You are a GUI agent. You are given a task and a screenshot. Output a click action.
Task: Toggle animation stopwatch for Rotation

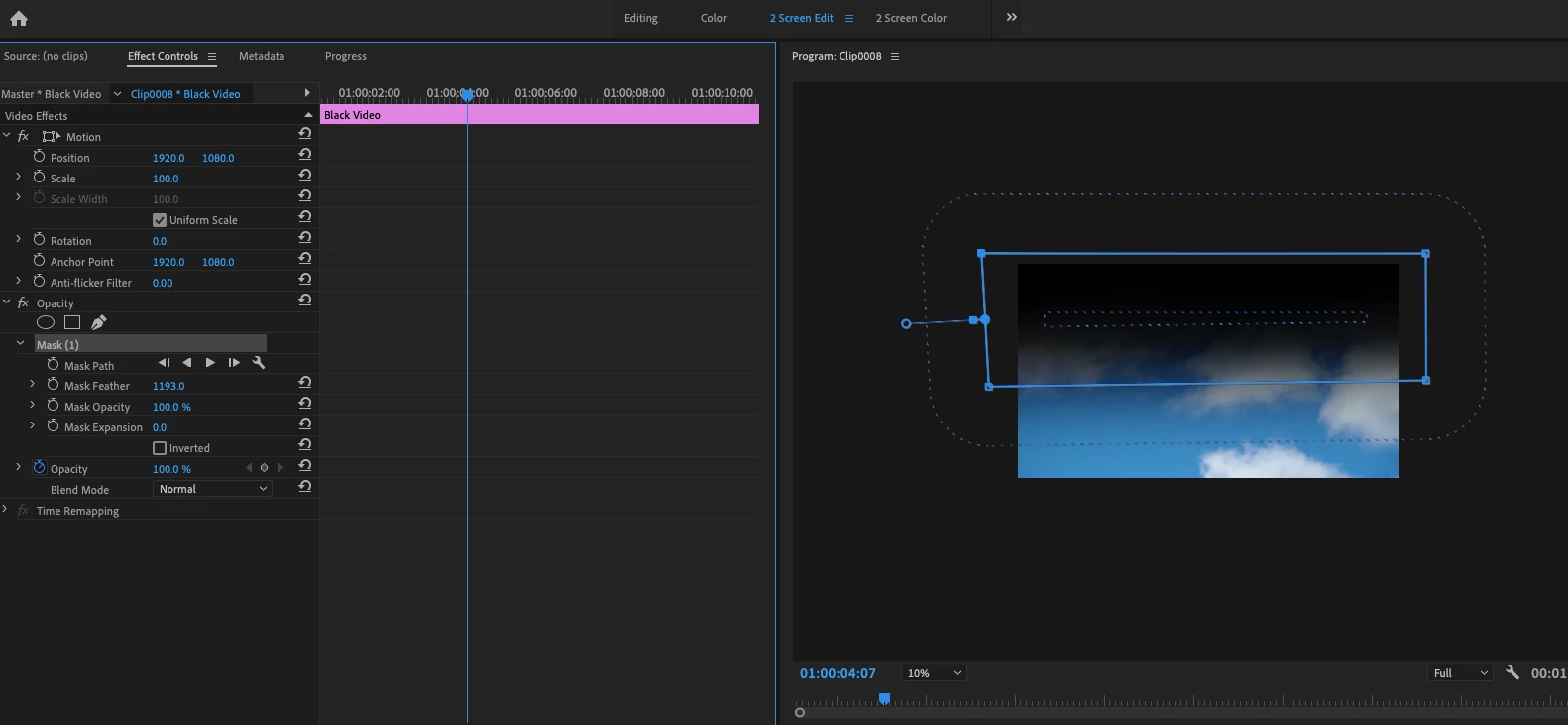[x=40, y=239]
